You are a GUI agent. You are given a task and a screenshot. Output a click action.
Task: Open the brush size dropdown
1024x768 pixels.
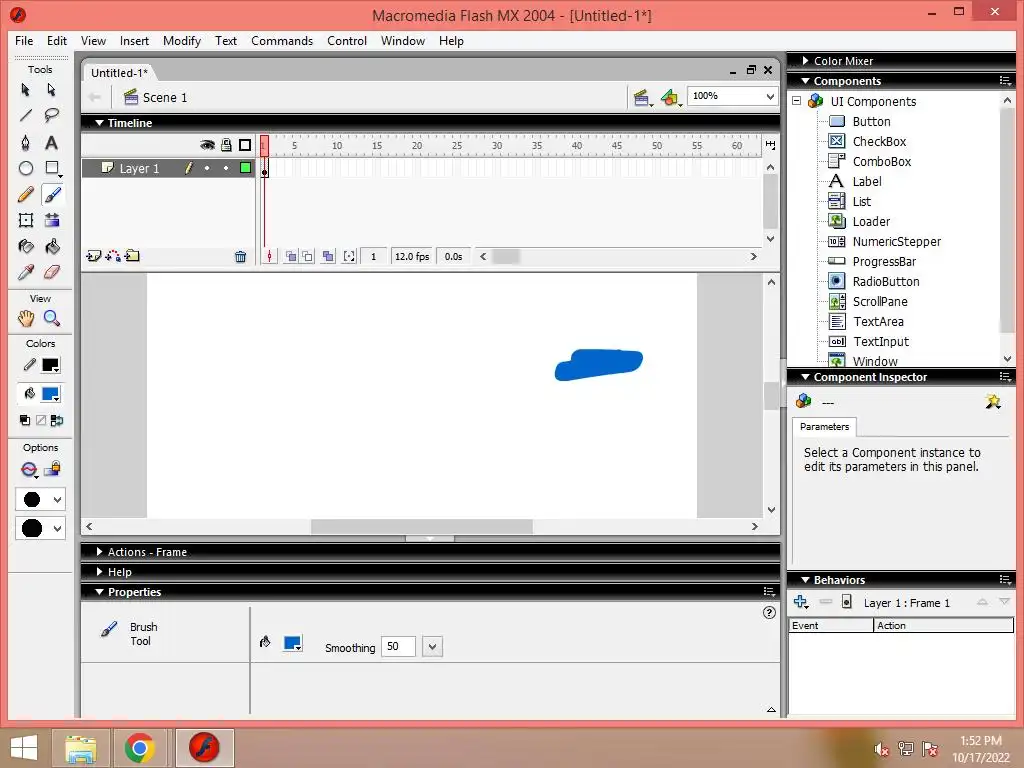pos(40,500)
